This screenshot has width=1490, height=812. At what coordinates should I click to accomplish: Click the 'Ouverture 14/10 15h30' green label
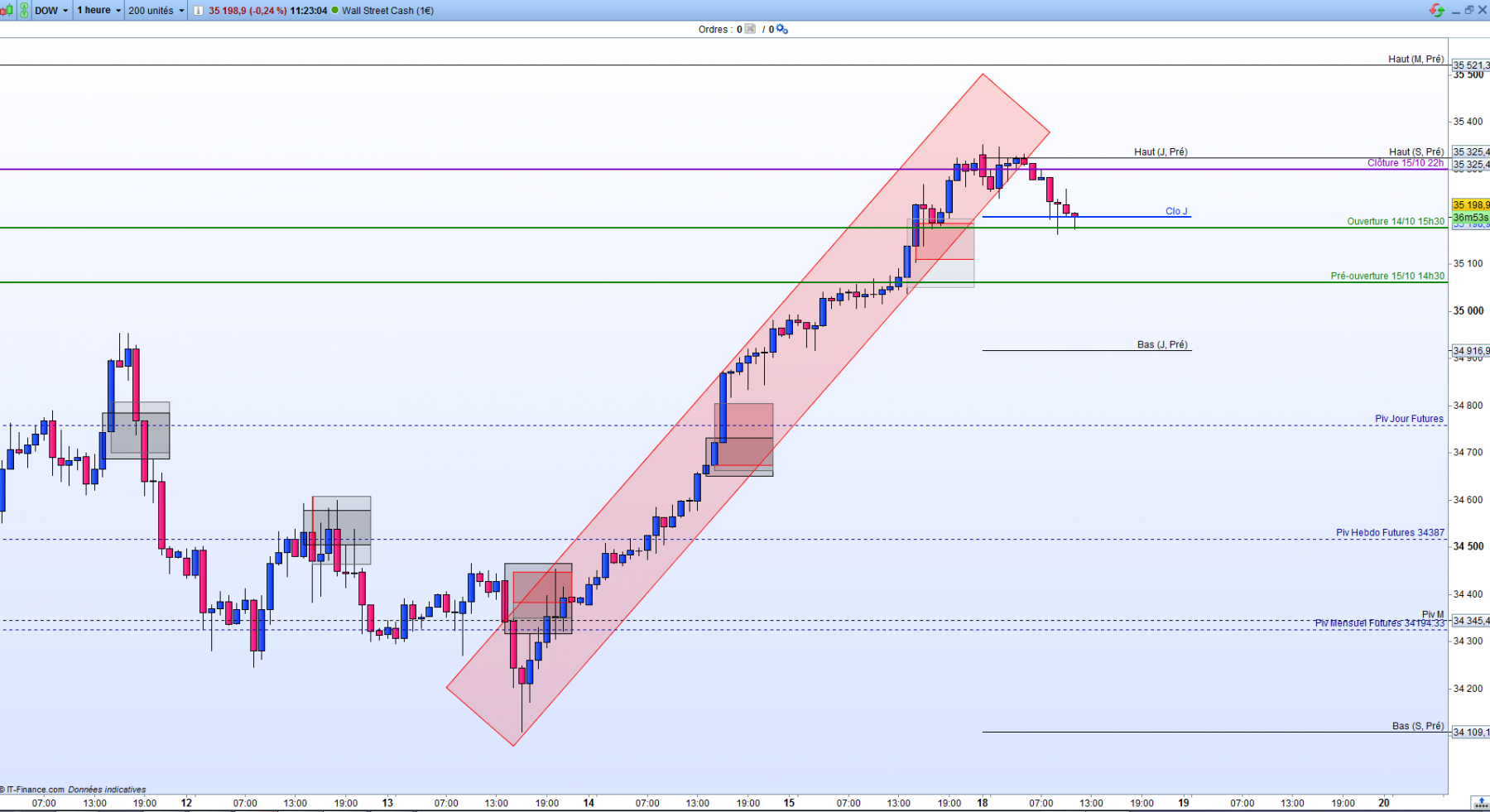1396,221
